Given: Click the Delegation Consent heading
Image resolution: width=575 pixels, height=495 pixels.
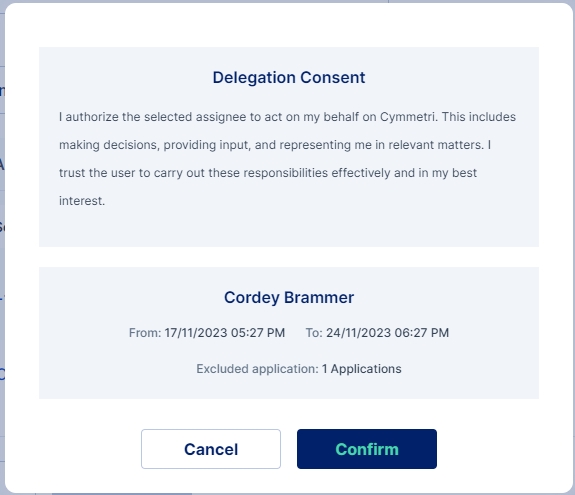Looking at the screenshot, I should tap(289, 77).
